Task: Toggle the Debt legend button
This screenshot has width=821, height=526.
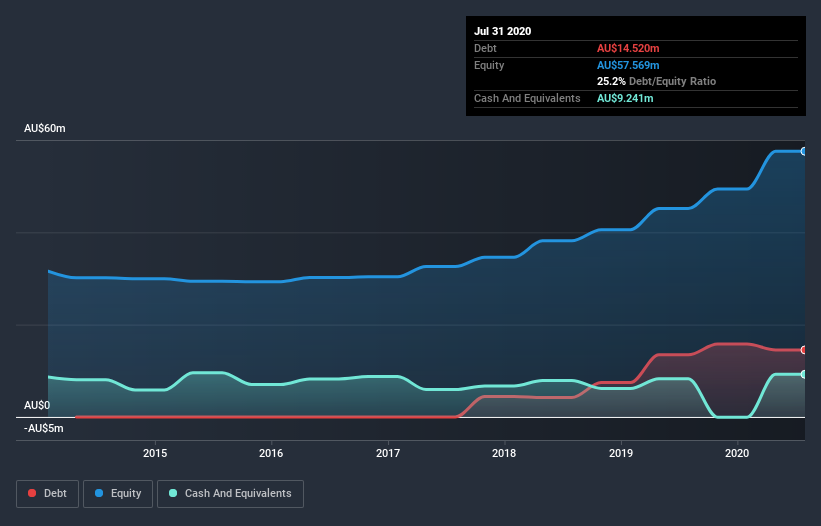Action: pos(47,494)
